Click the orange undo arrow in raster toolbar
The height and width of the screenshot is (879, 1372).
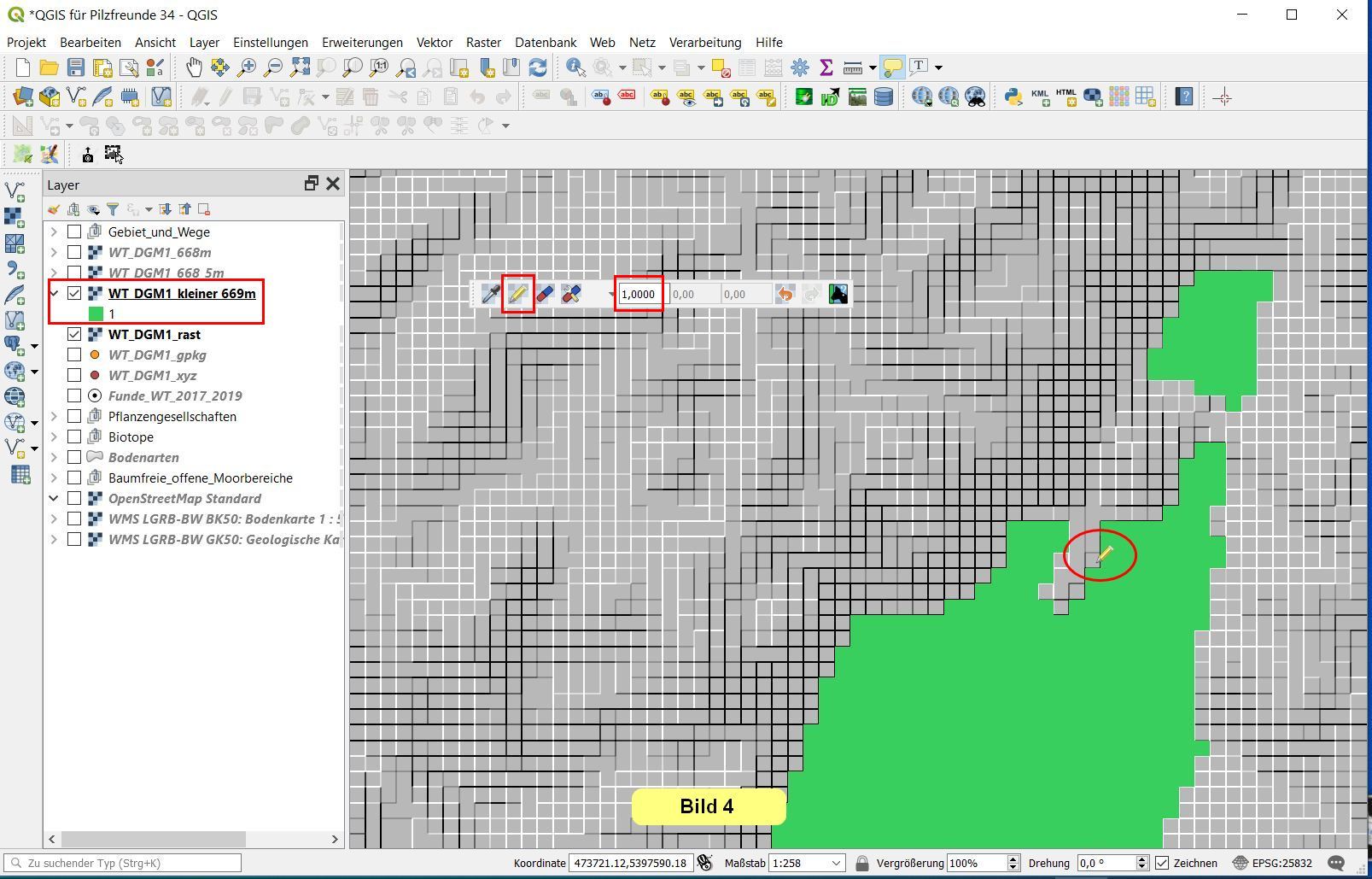coord(785,294)
